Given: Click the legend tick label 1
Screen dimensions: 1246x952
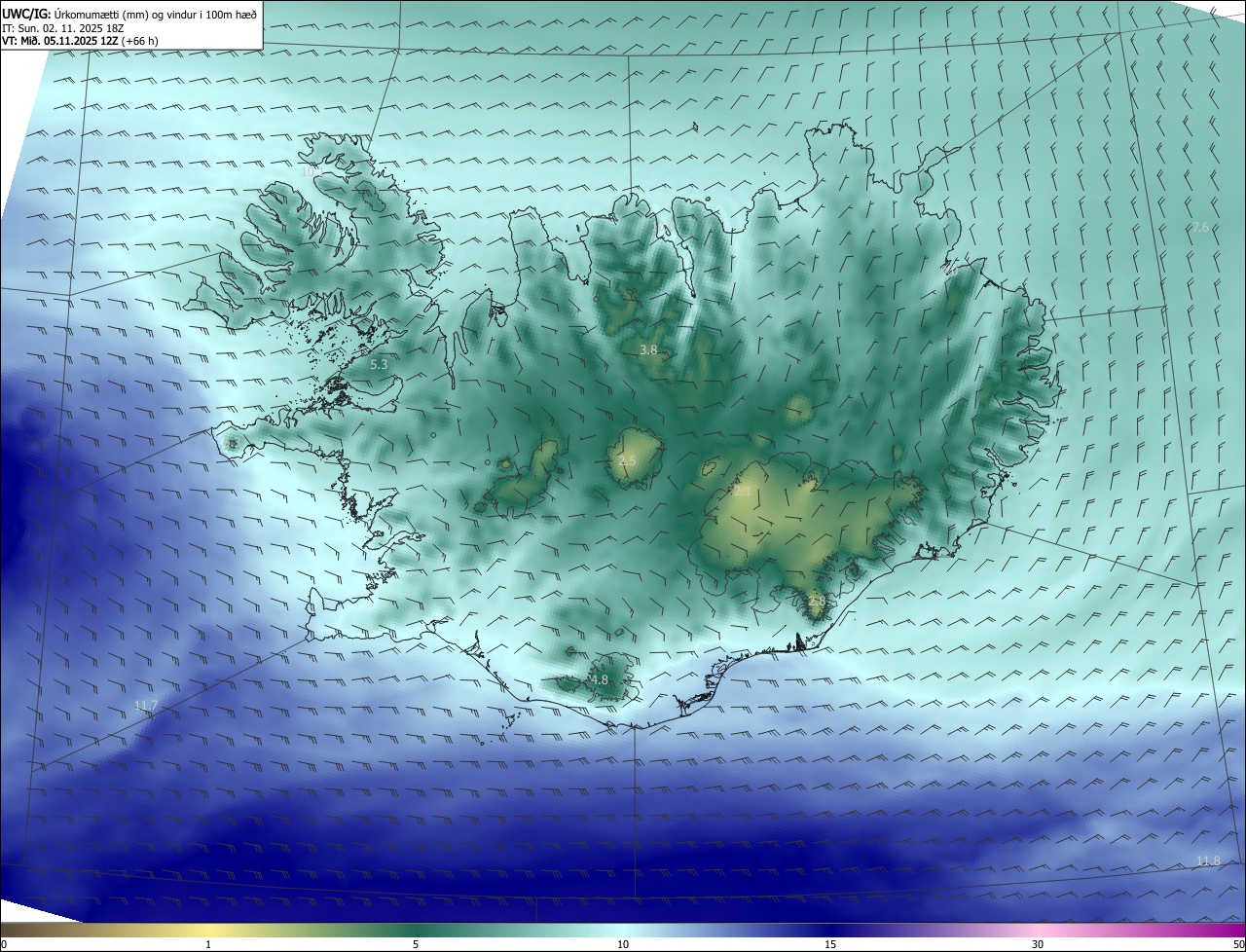Looking at the screenshot, I should 208,945.
